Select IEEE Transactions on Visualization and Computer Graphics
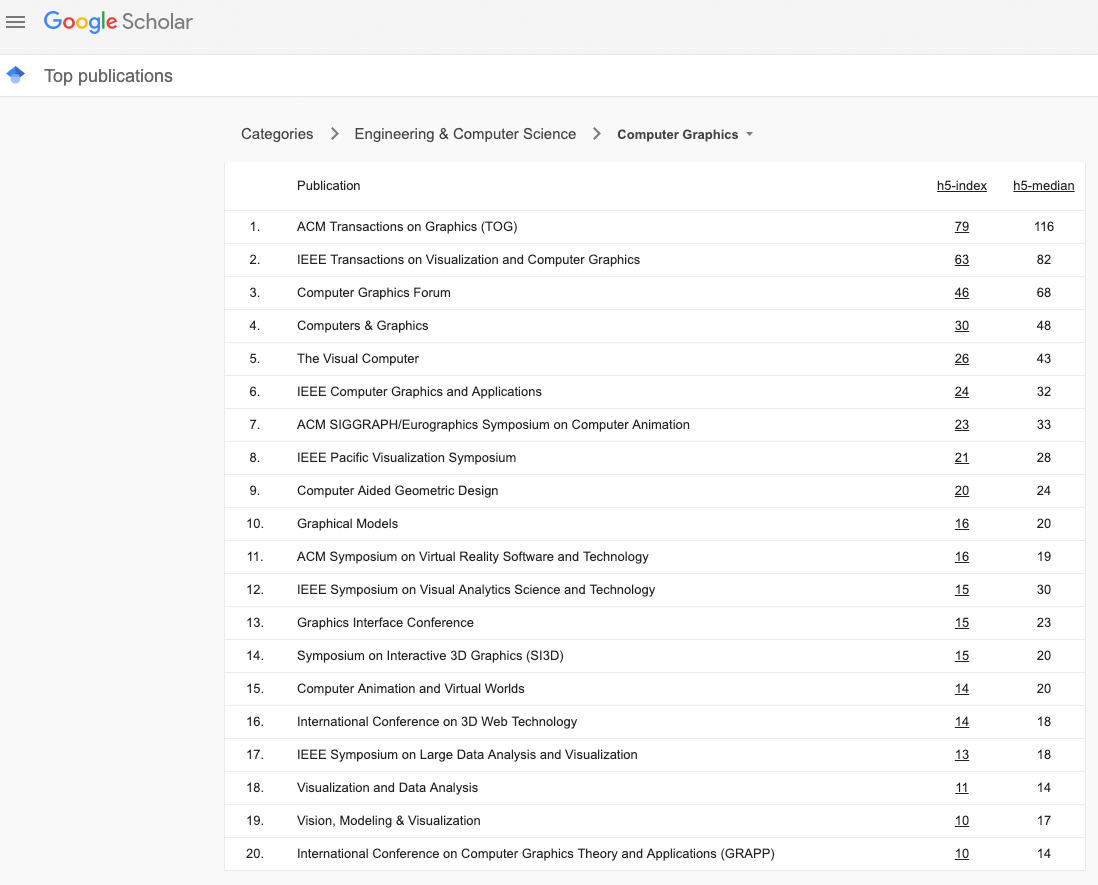 (468, 260)
